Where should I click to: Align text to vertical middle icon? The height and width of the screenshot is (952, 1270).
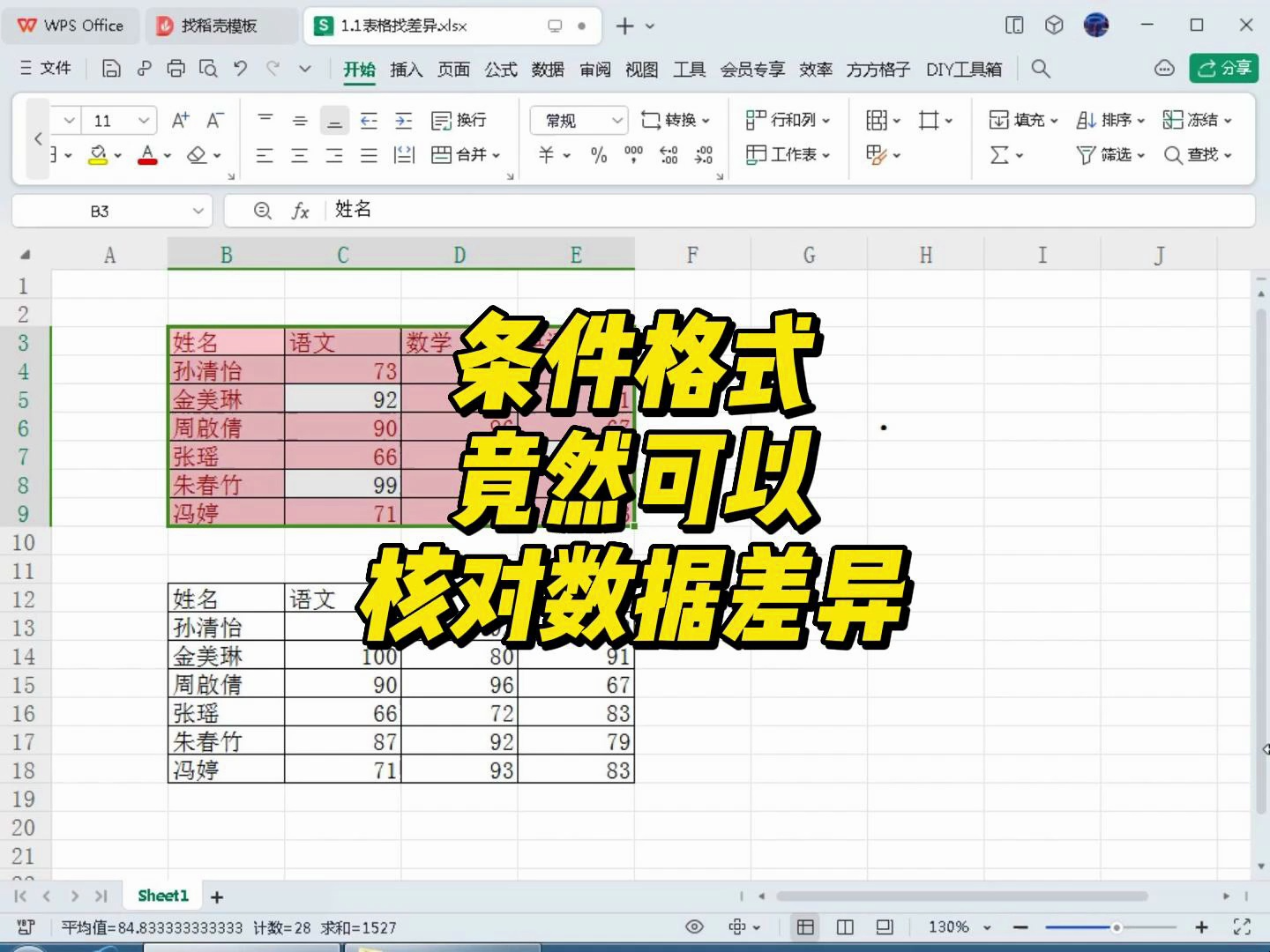(300, 120)
